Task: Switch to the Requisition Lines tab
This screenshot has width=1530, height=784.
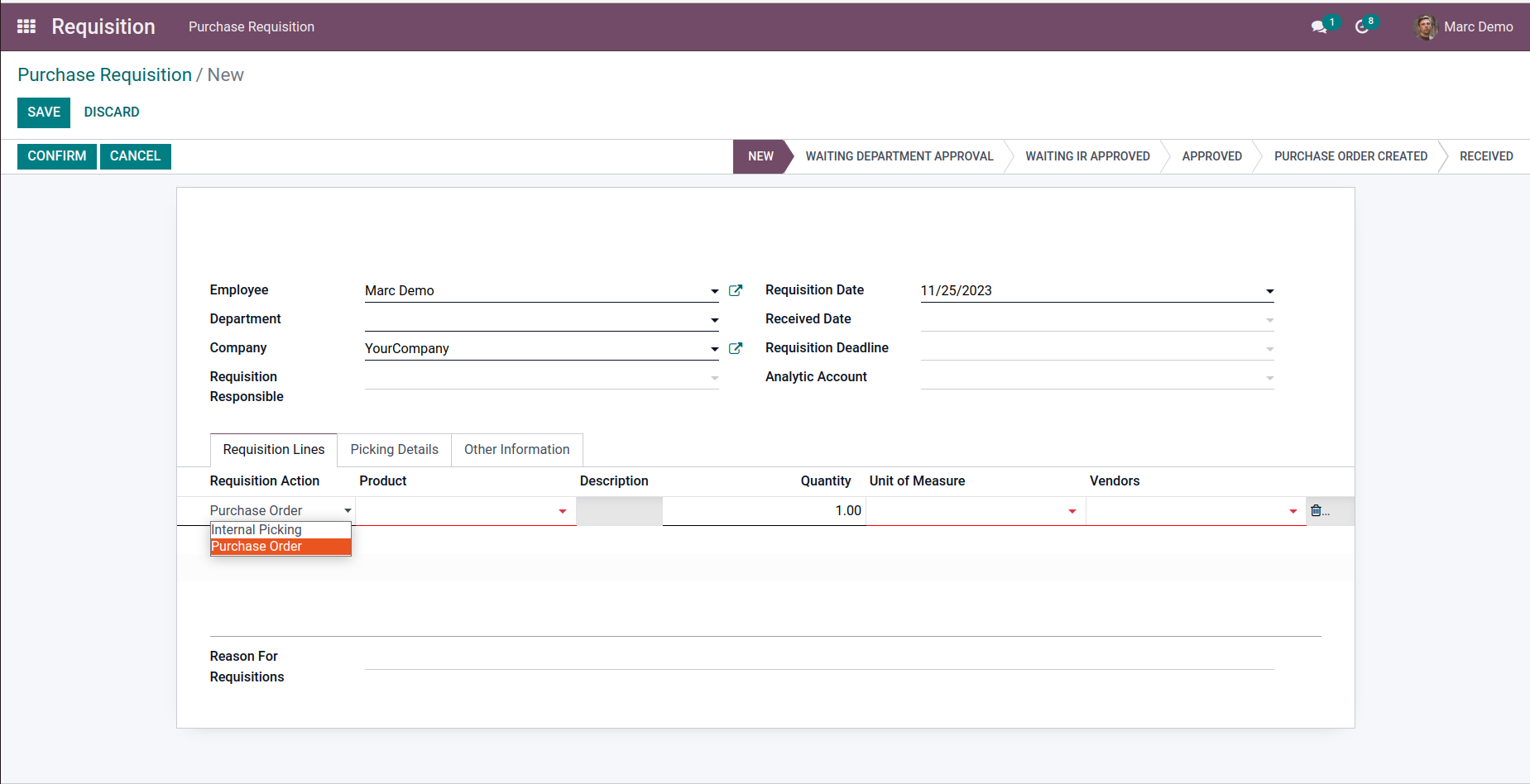Action: 274,450
